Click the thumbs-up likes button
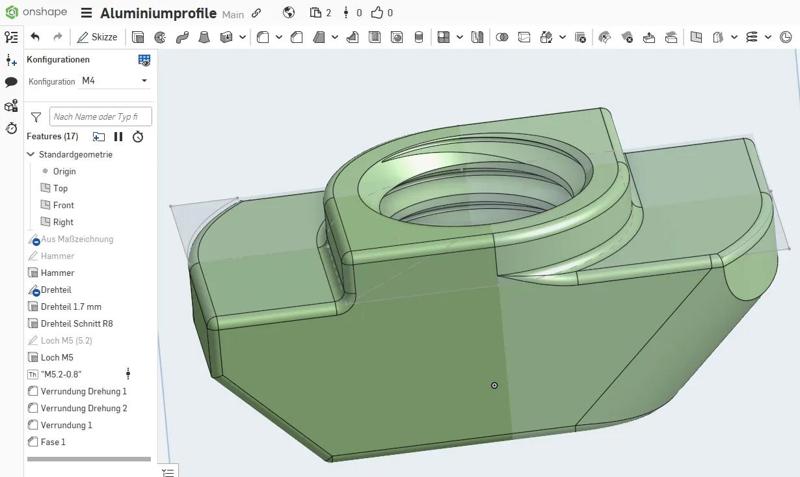Image resolution: width=800 pixels, height=477 pixels. click(382, 13)
